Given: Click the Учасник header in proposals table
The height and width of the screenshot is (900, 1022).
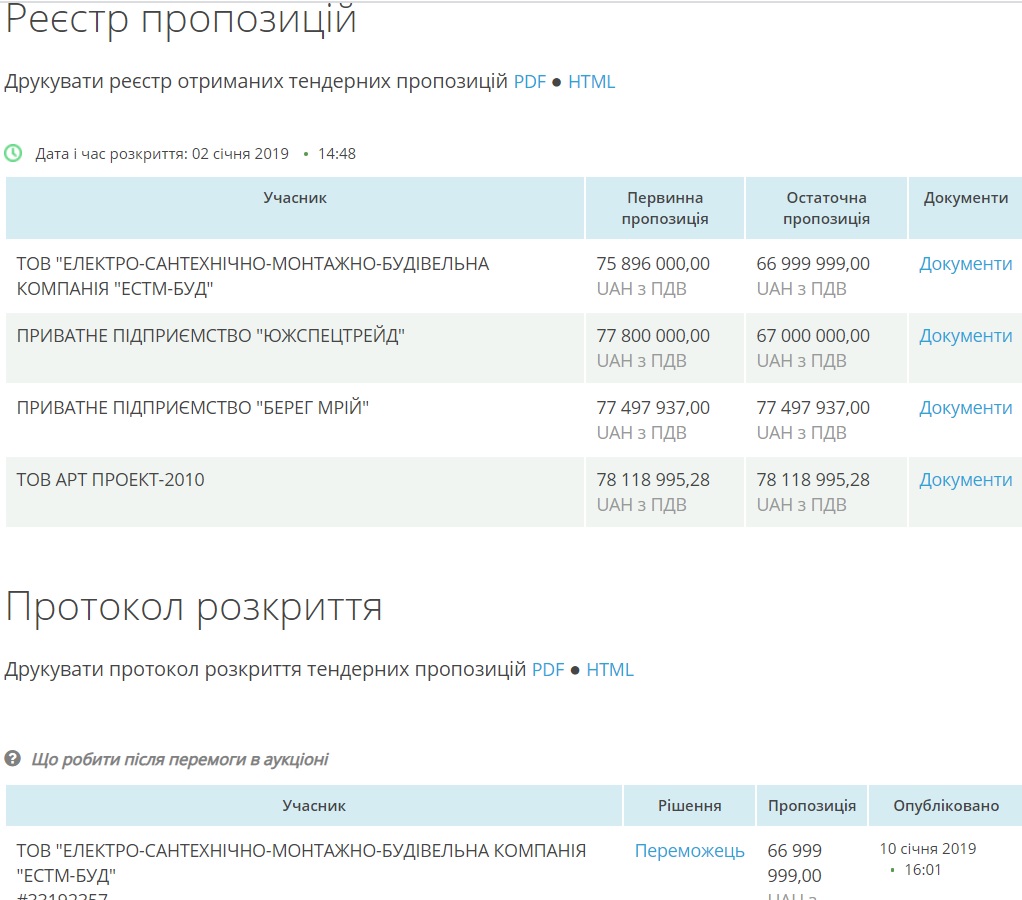Looking at the screenshot, I should tap(295, 198).
